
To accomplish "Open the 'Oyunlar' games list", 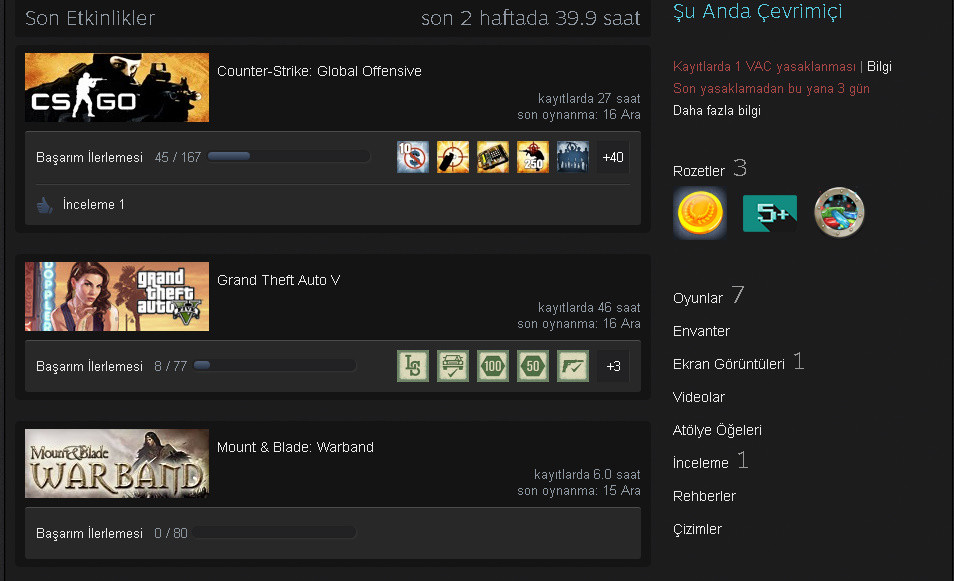I will pos(698,298).
